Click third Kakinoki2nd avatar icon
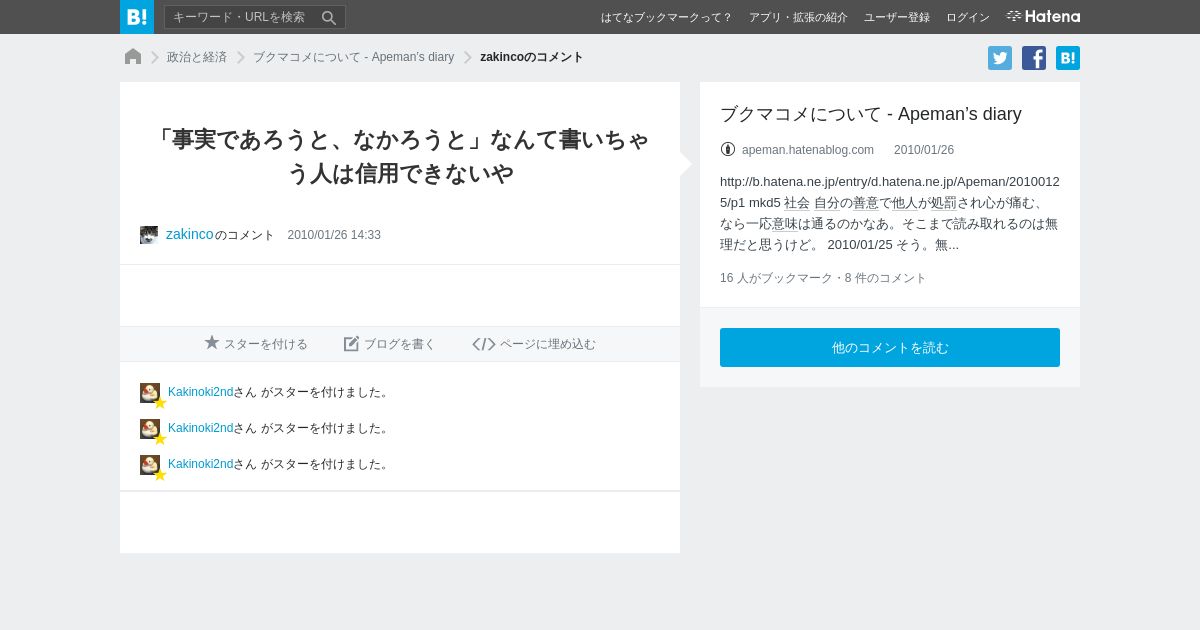Screen dimensions: 1200x630 pos(150,465)
